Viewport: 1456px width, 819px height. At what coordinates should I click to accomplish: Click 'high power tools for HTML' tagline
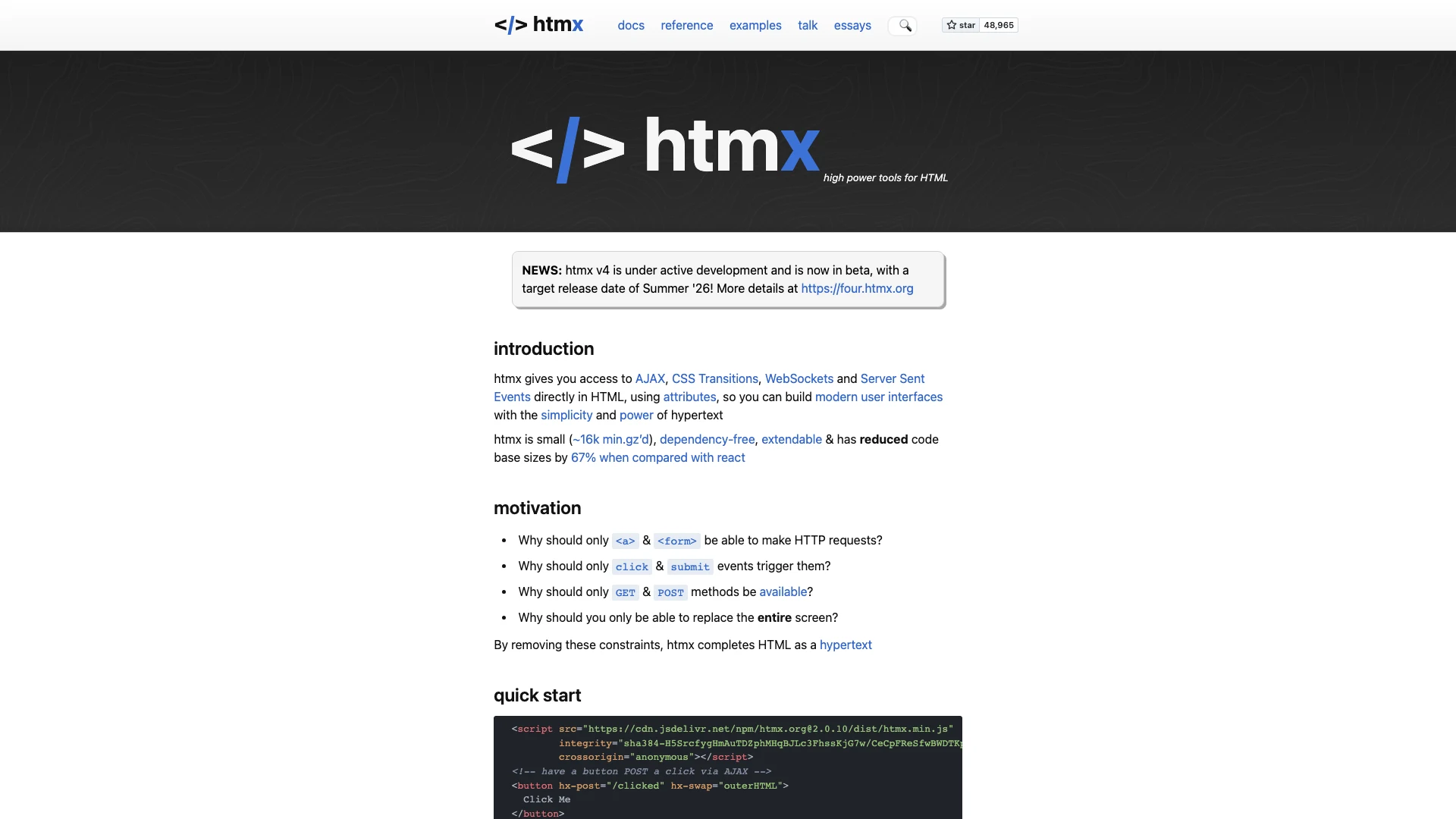pos(886,177)
